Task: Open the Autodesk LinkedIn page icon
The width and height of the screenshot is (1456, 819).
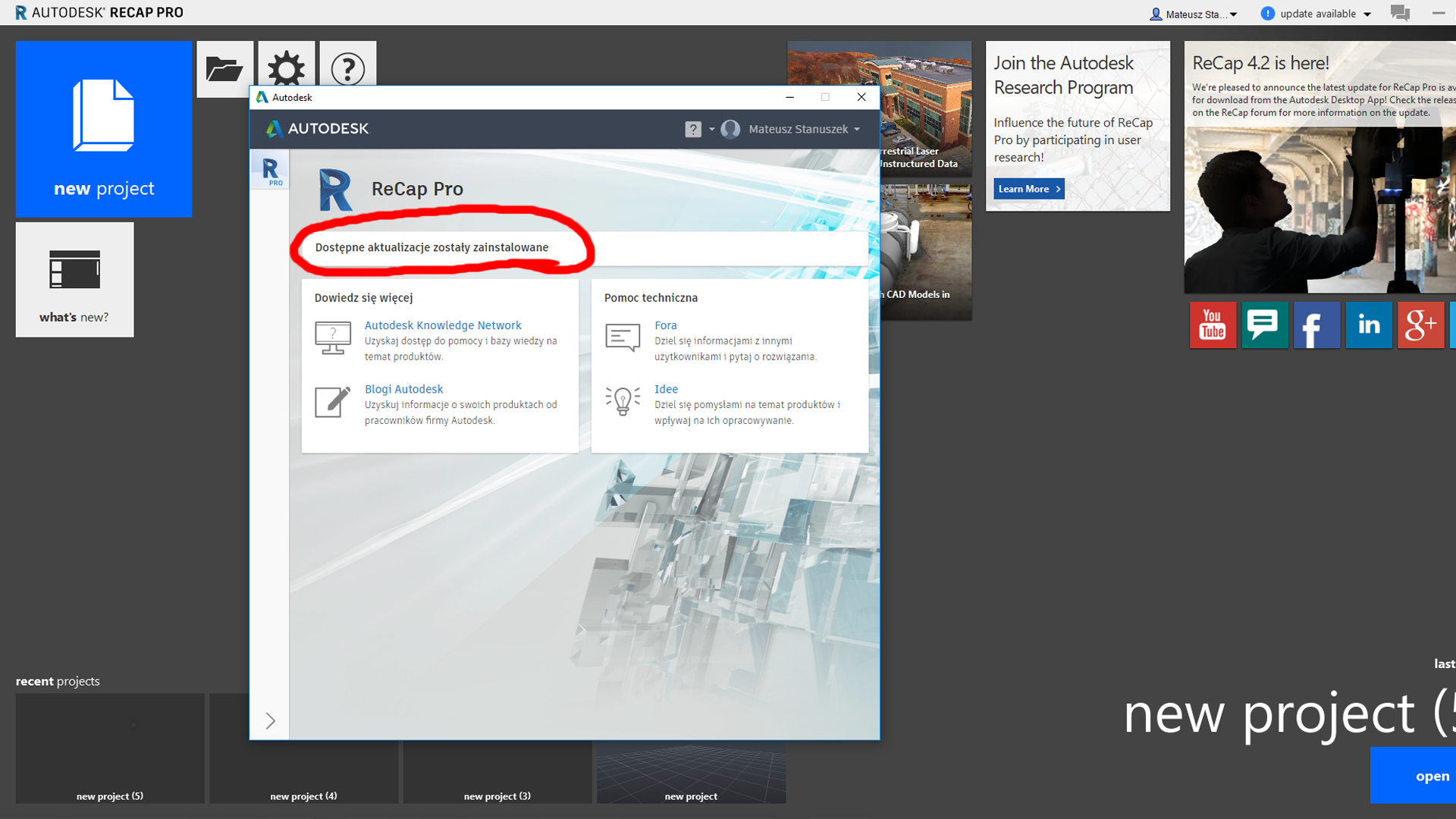Action: tap(1369, 325)
